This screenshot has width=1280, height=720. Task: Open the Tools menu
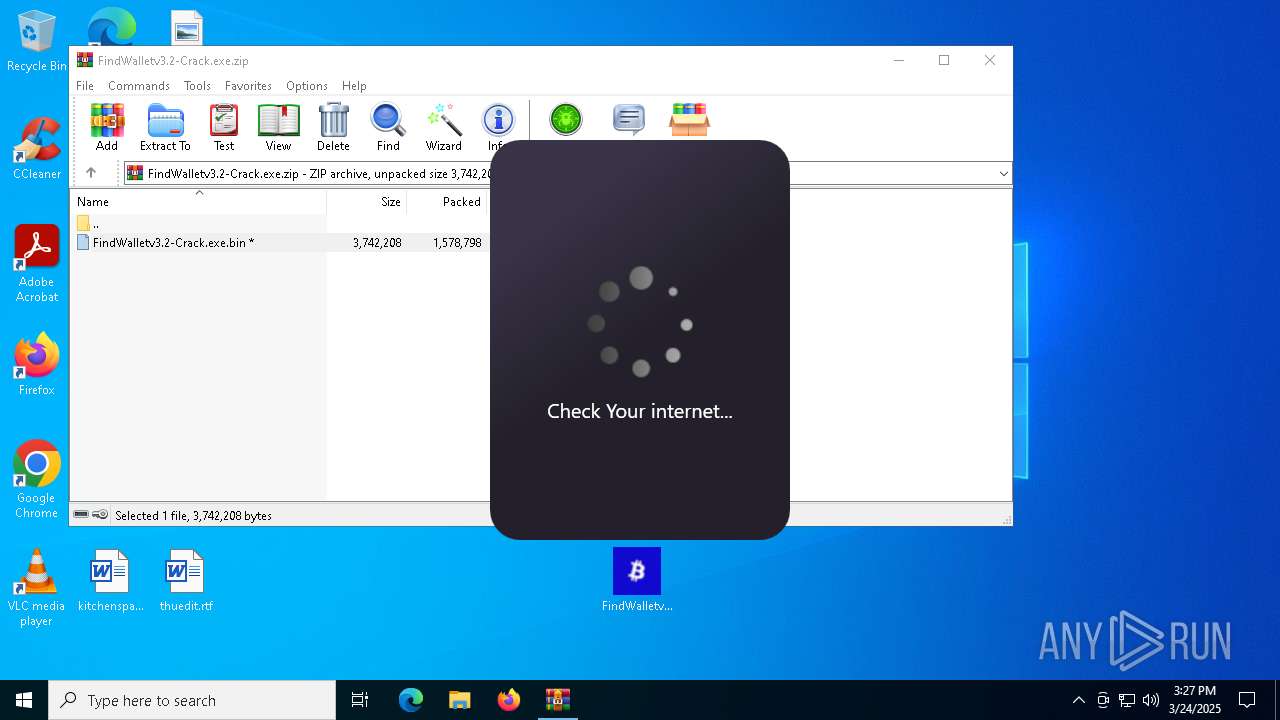pos(197,86)
